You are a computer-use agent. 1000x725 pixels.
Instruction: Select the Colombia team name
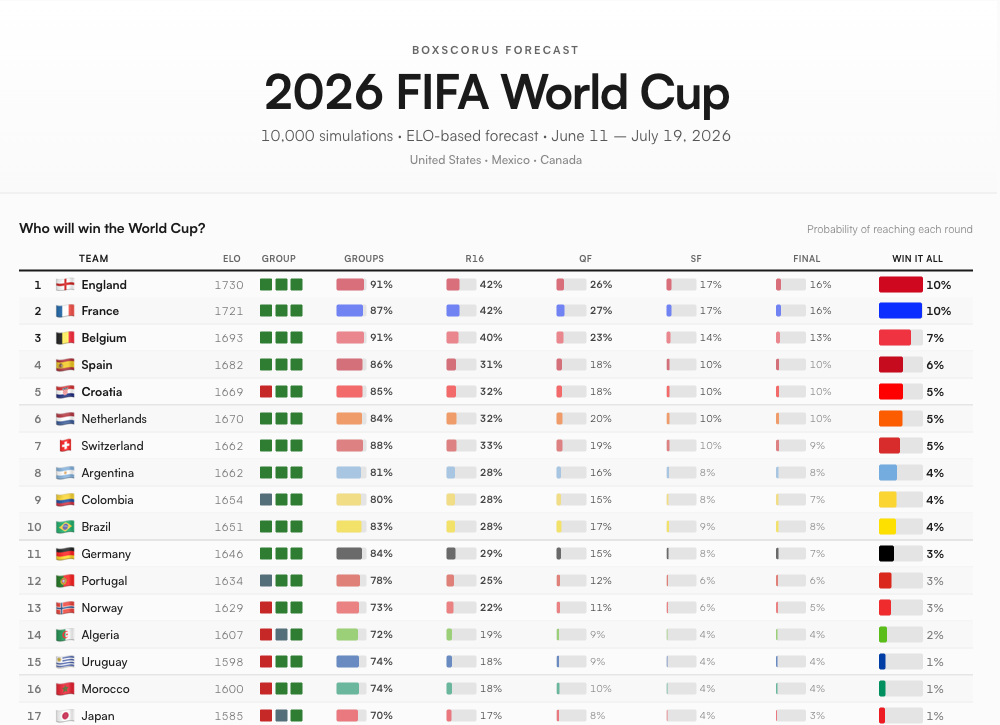pyautogui.click(x=108, y=500)
